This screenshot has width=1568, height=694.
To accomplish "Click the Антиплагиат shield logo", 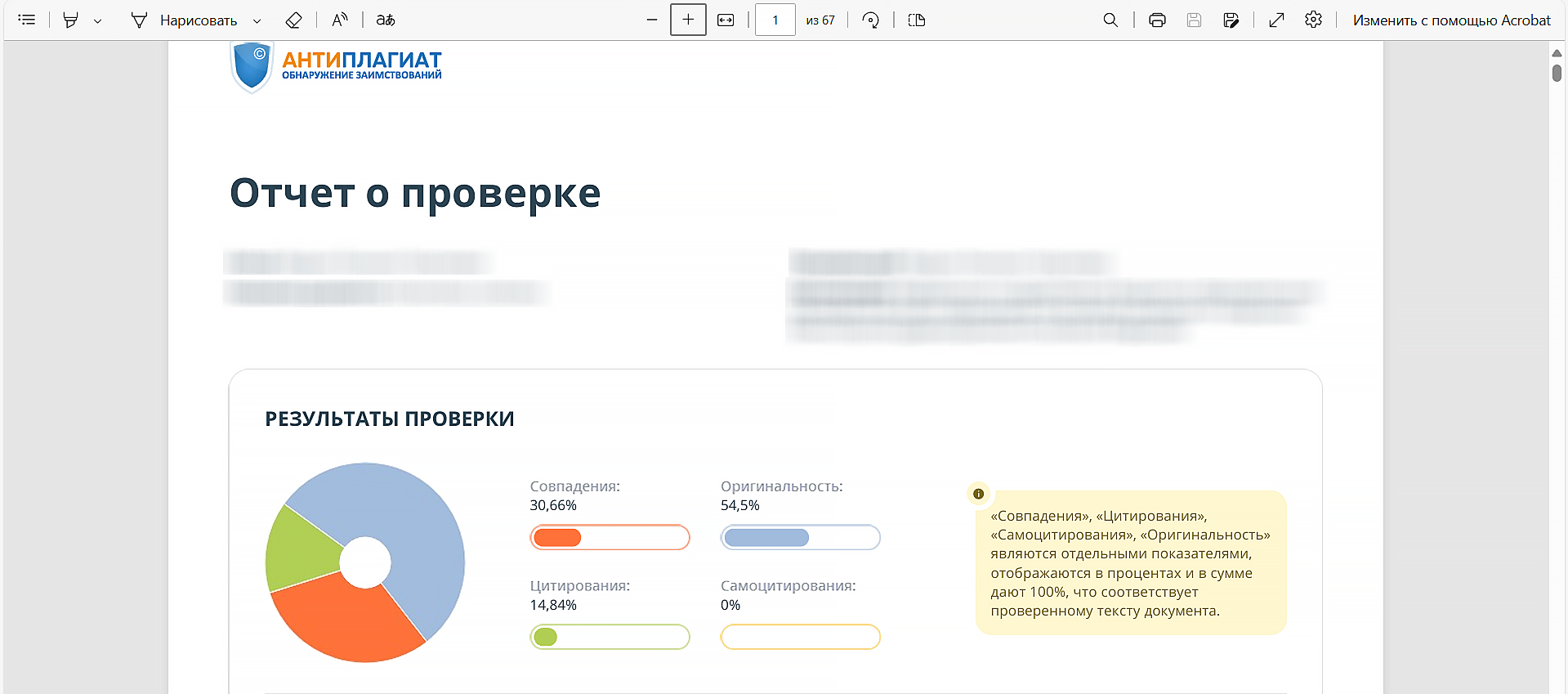I will tap(252, 66).
